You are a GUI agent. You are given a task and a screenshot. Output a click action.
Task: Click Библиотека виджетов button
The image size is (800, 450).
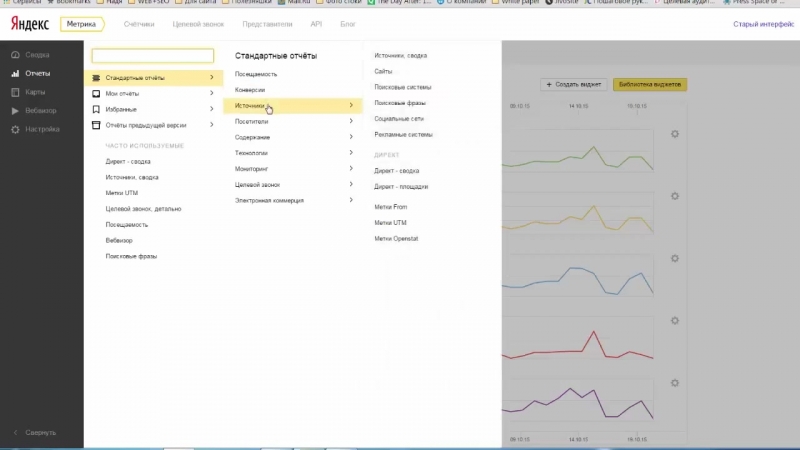(x=650, y=85)
